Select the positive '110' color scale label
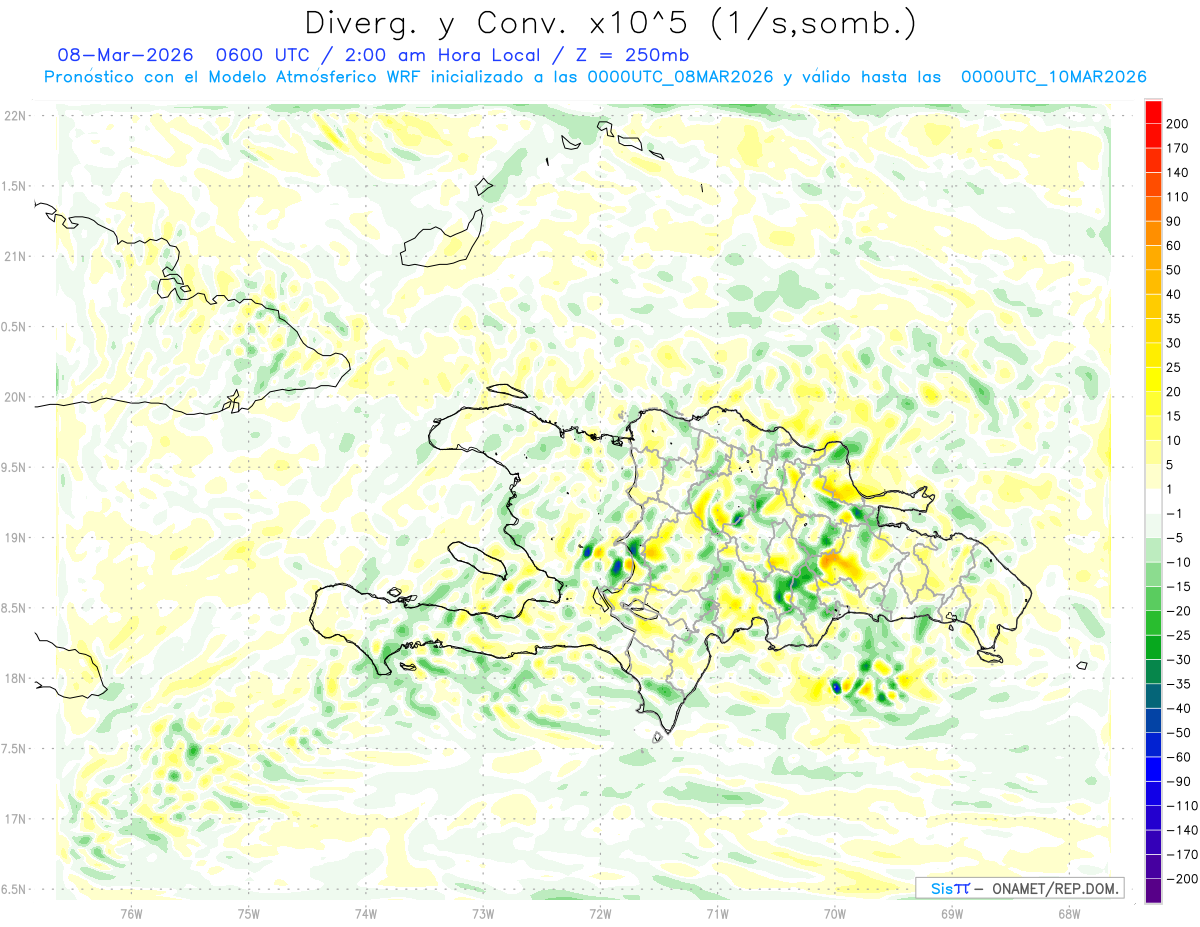 (x=1179, y=197)
